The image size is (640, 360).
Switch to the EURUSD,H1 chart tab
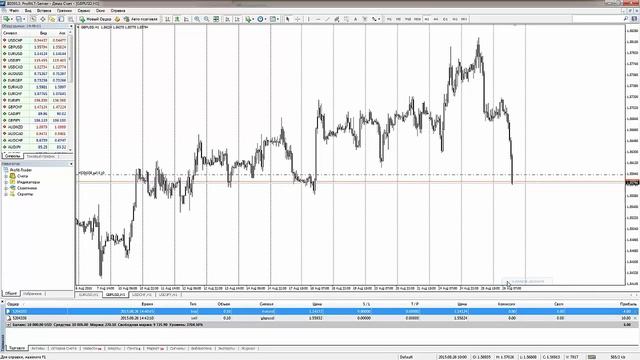pos(89,294)
